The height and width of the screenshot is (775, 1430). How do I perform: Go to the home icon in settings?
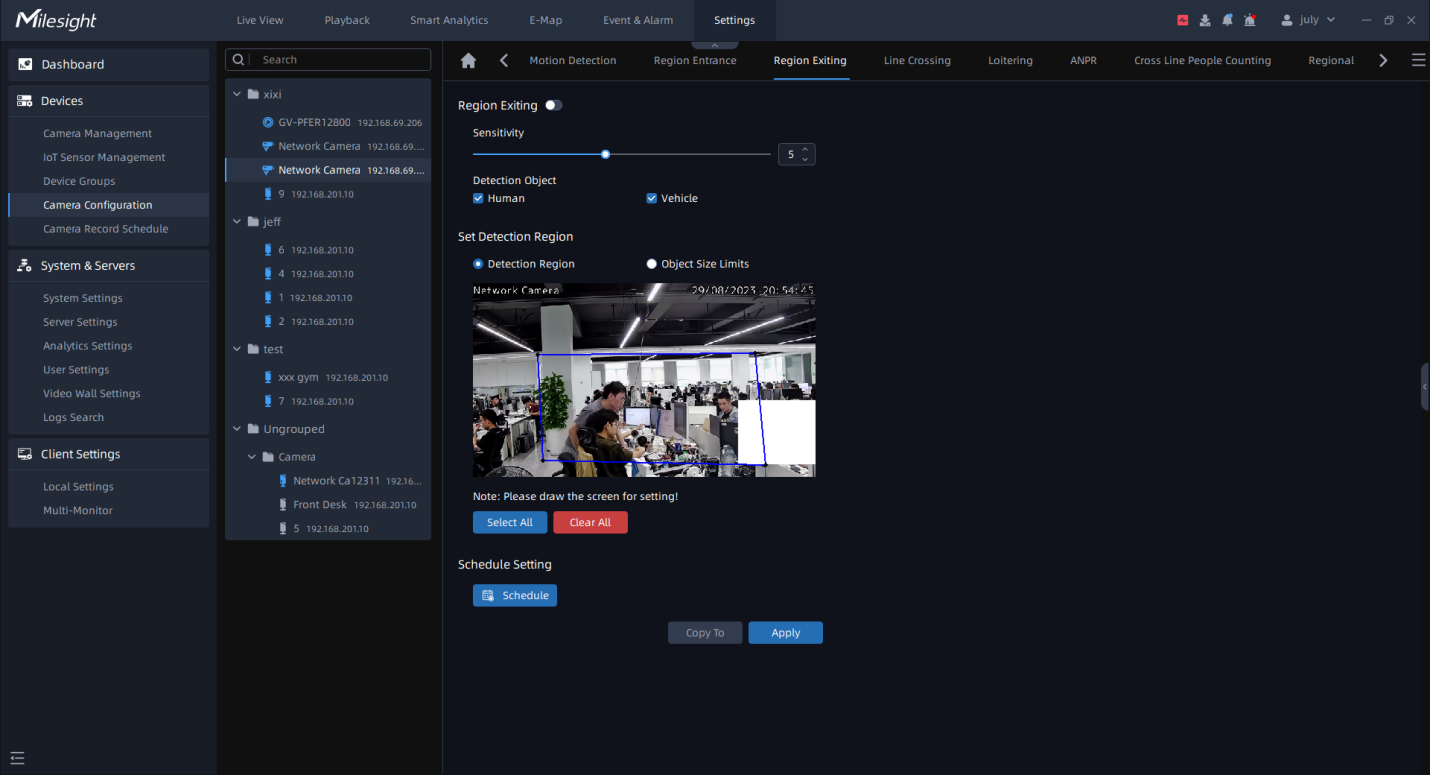pyautogui.click(x=468, y=61)
